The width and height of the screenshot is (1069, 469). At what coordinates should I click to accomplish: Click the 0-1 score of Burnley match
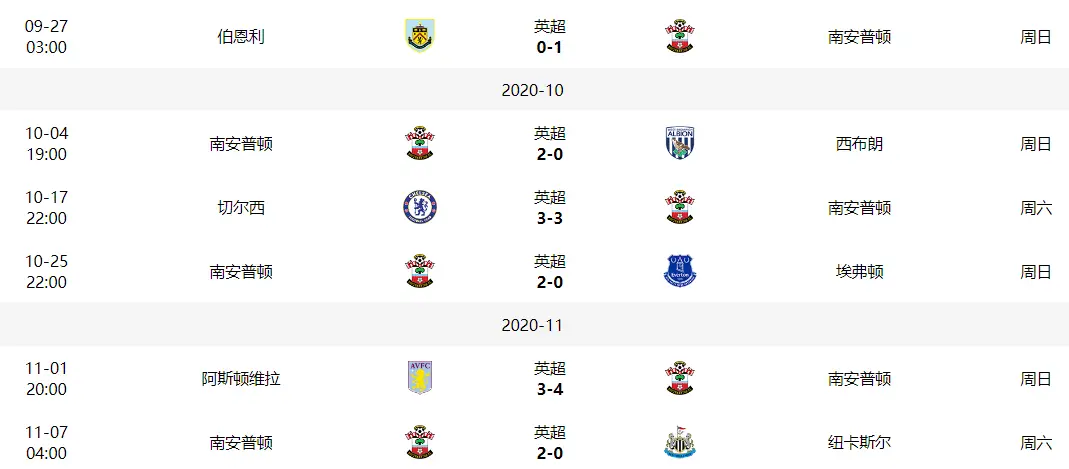pyautogui.click(x=549, y=47)
